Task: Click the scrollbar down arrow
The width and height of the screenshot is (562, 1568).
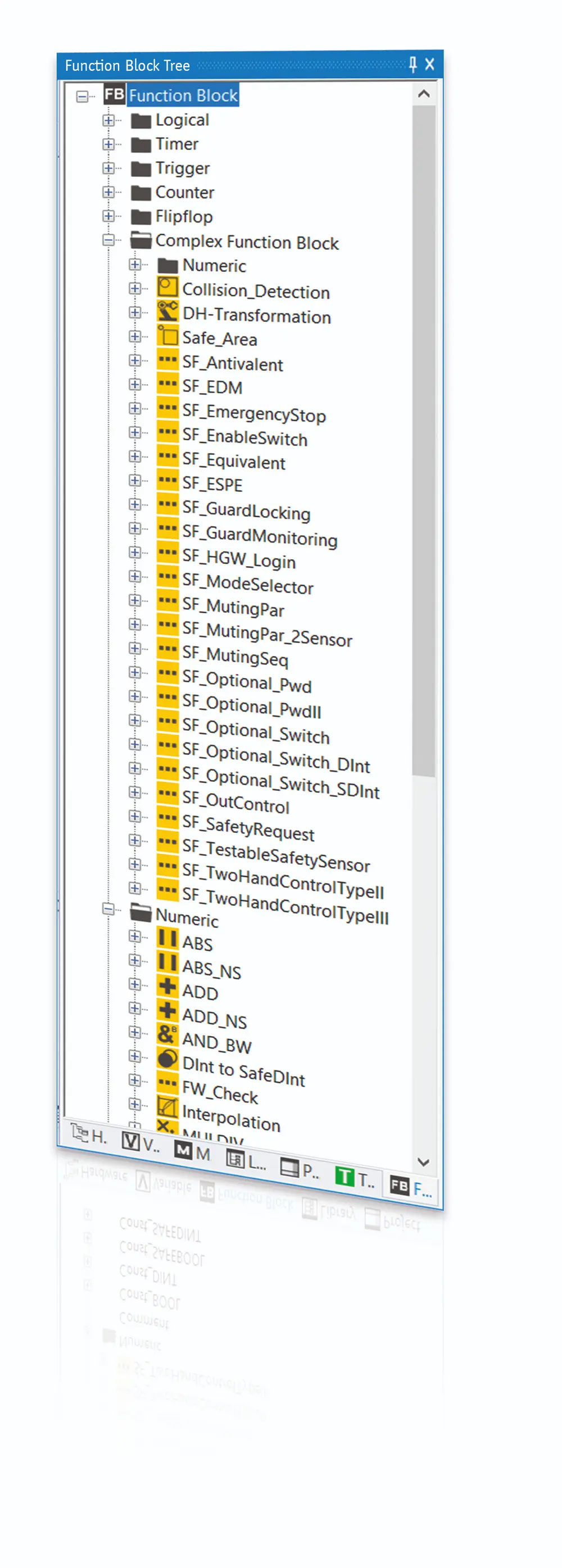Action: click(x=424, y=1162)
